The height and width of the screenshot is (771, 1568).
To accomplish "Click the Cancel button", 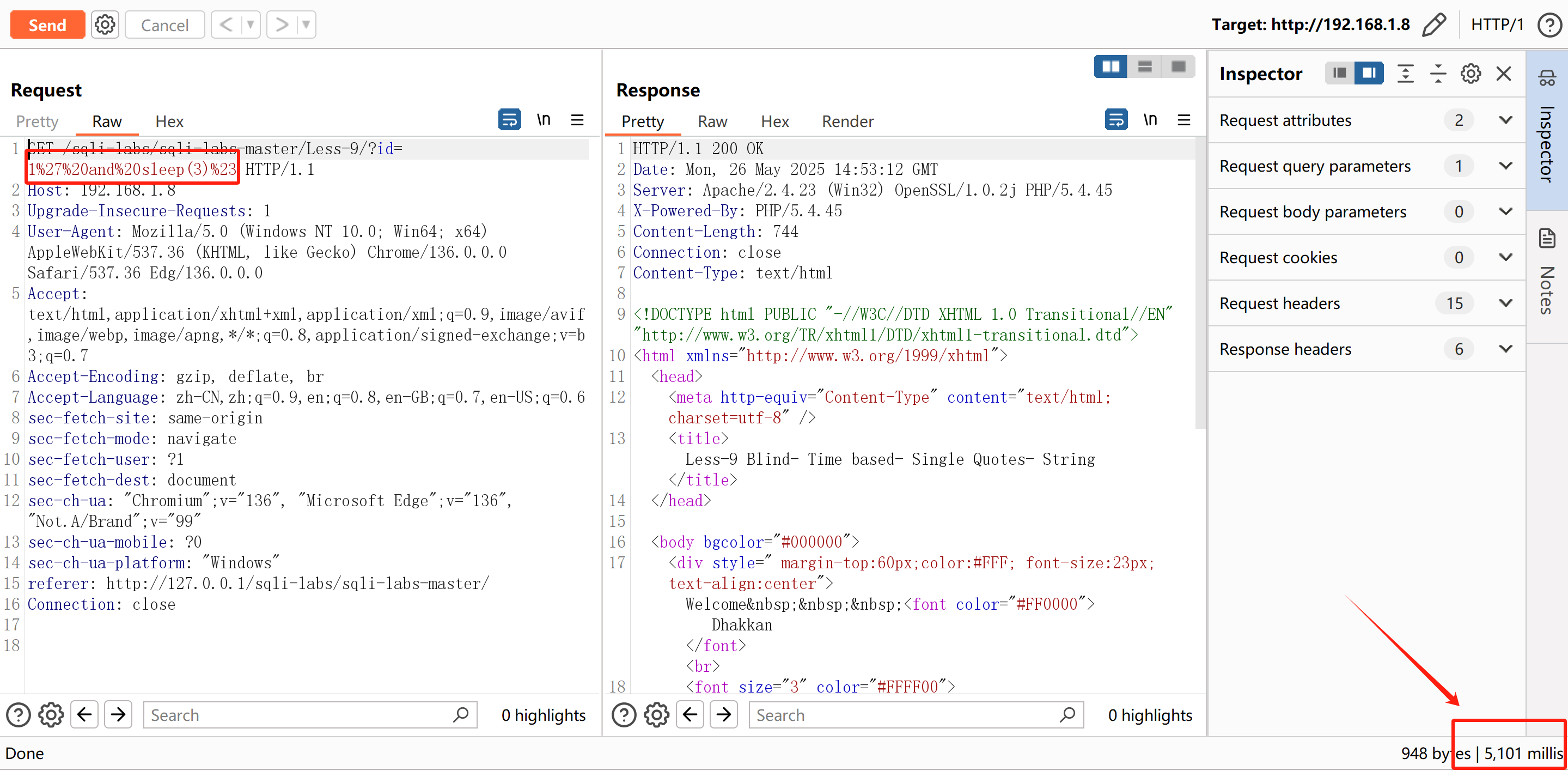I will 164,25.
